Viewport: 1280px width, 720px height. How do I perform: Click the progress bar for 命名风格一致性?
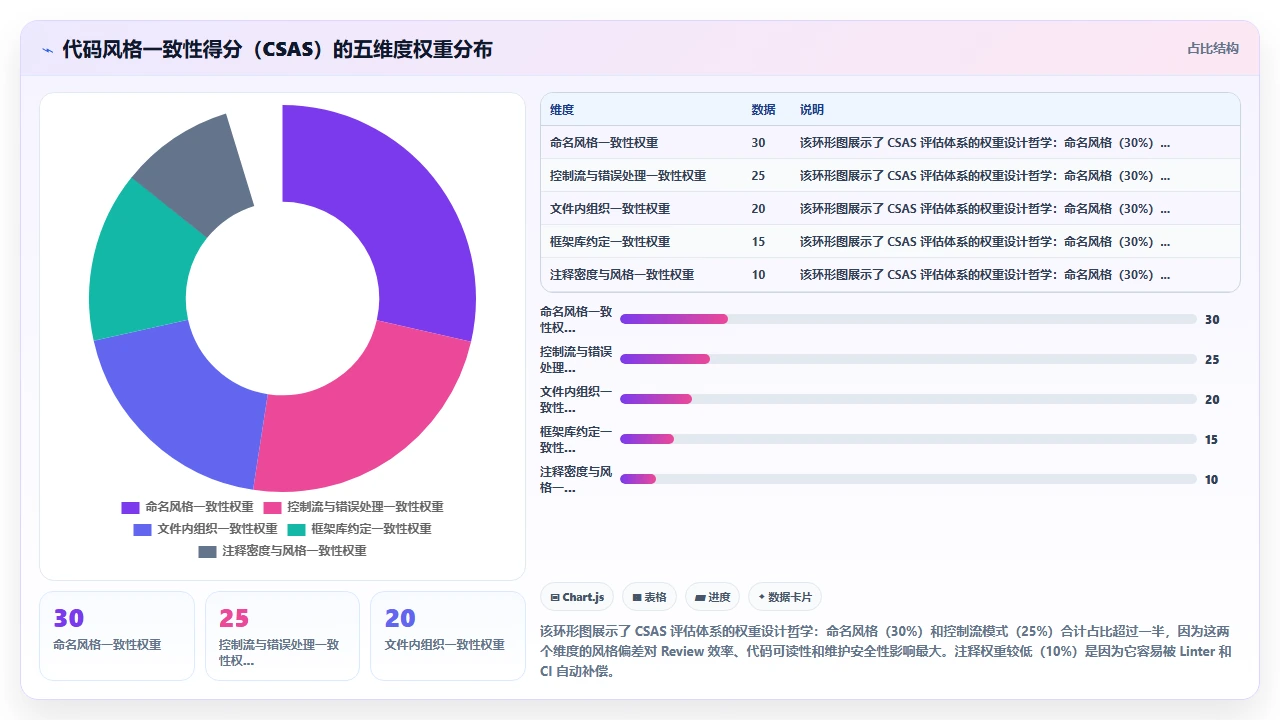[x=908, y=319]
